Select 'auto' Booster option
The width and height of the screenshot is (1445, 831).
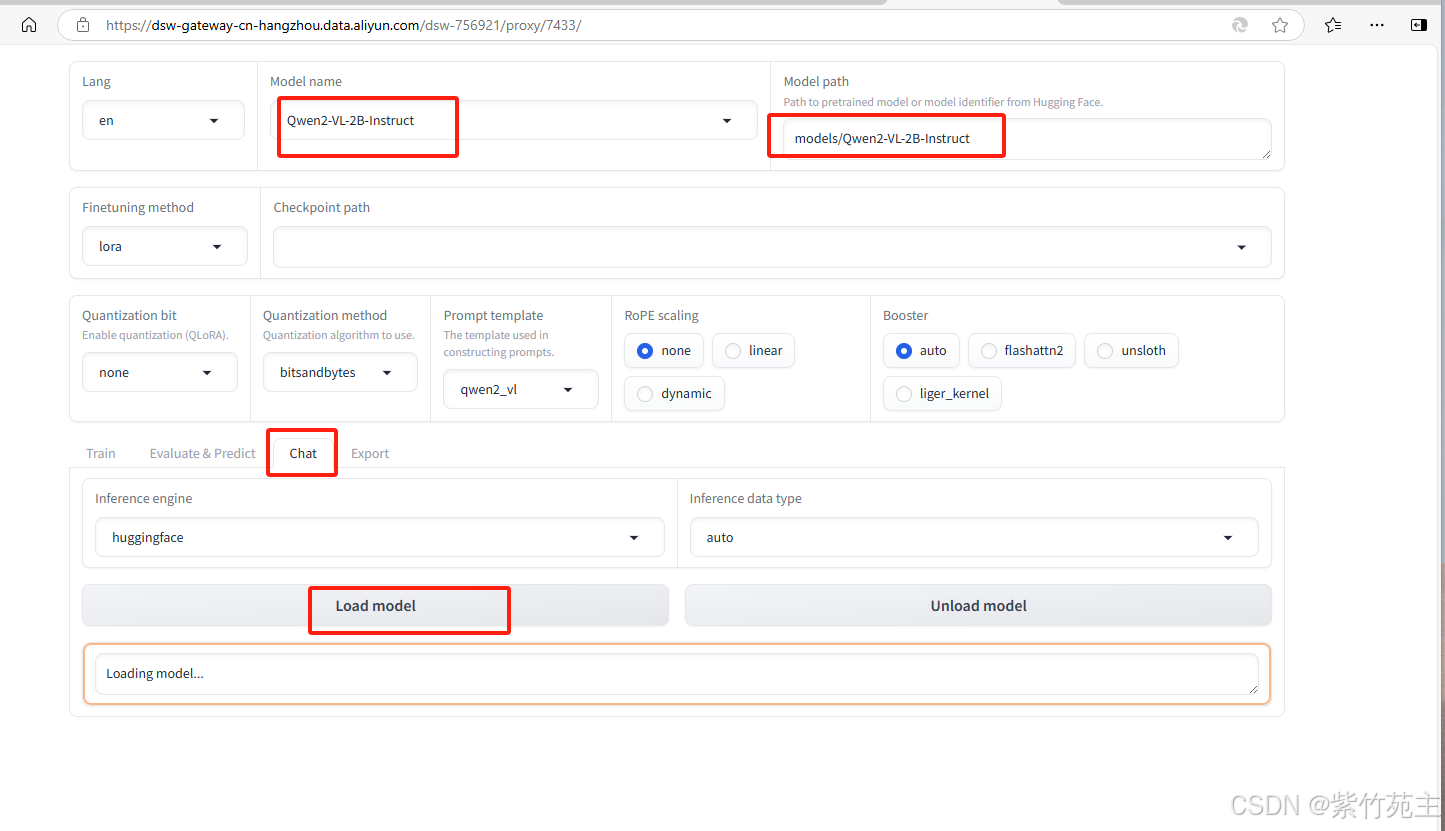[x=921, y=351]
